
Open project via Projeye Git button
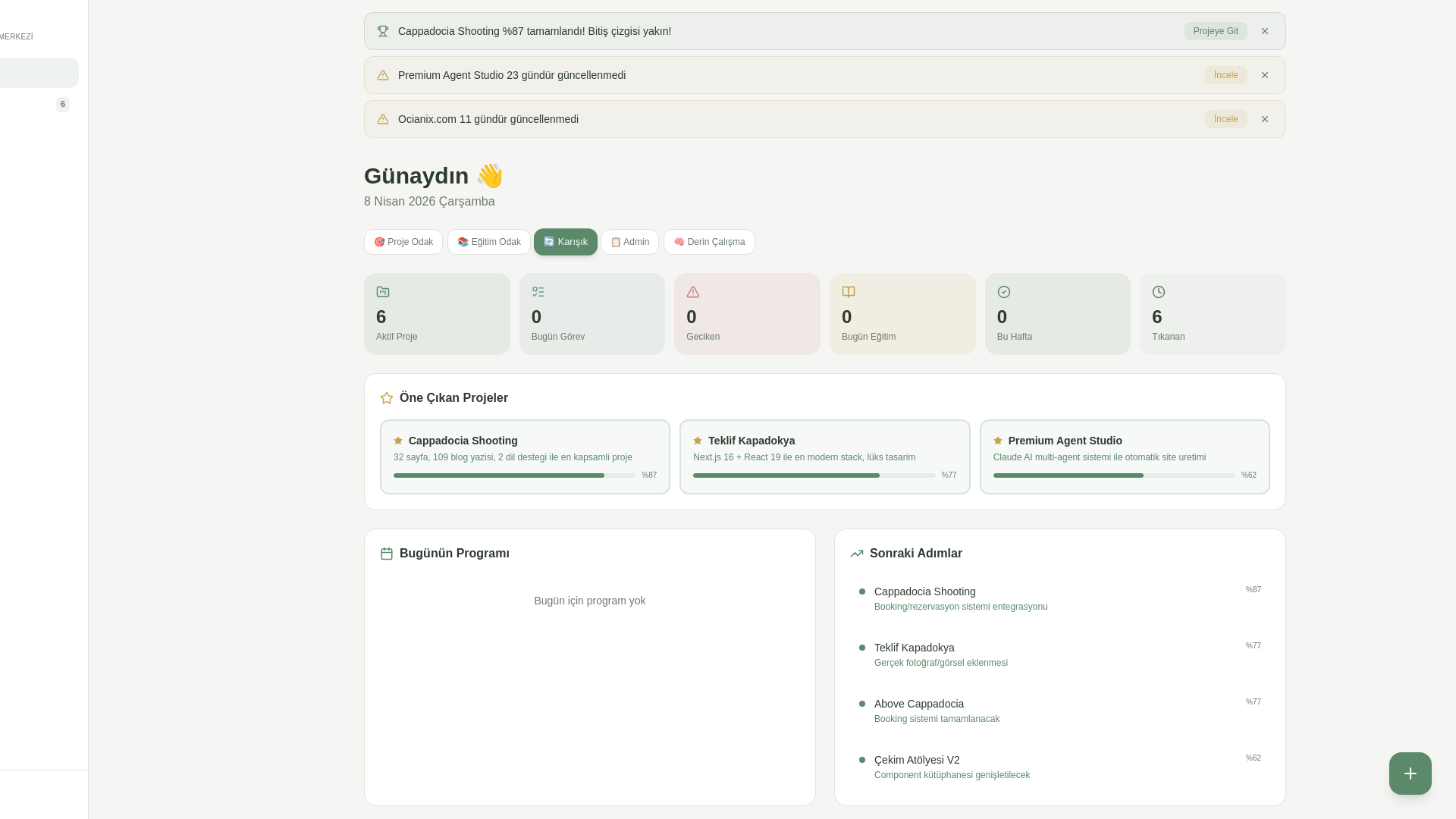click(x=1216, y=31)
